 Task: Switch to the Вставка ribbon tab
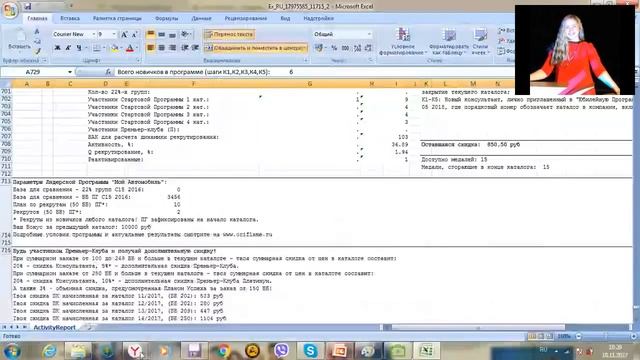click(x=70, y=18)
